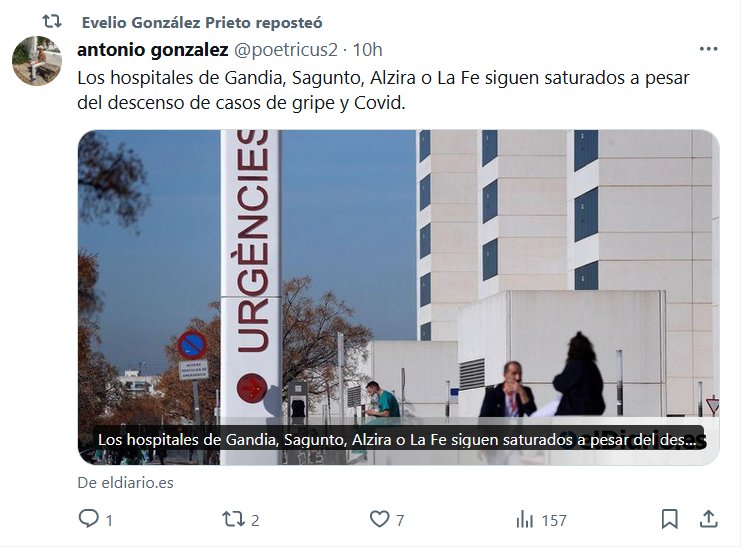Screen dimensions: 746x548
Task: Click the repost indicator icon above tweet
Action: [x=52, y=21]
